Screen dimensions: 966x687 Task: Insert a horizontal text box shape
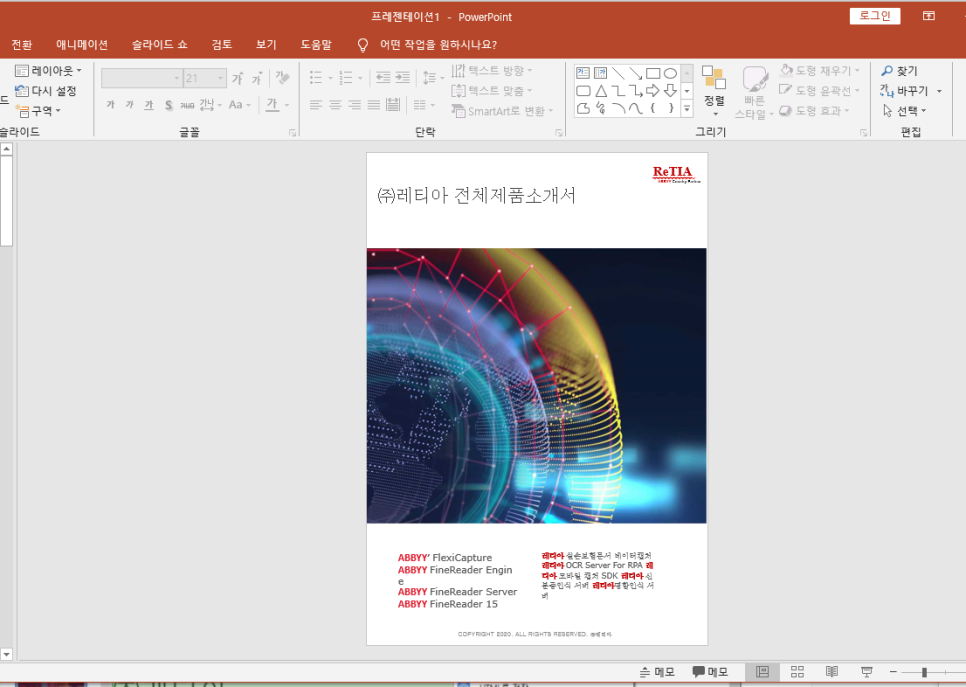click(x=583, y=73)
